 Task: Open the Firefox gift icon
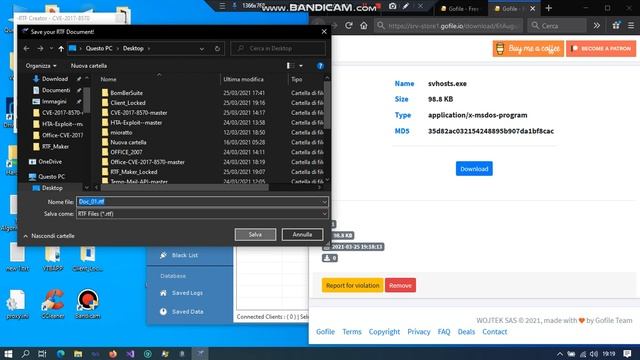pyautogui.click(x=616, y=25)
